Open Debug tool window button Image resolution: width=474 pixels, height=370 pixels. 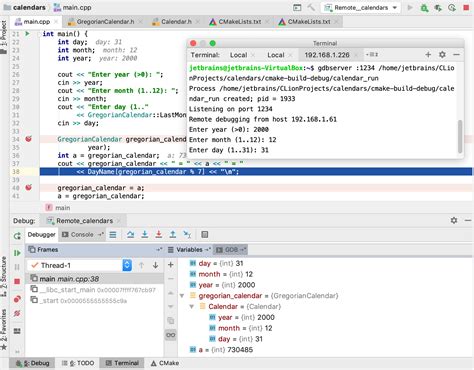(x=33, y=363)
